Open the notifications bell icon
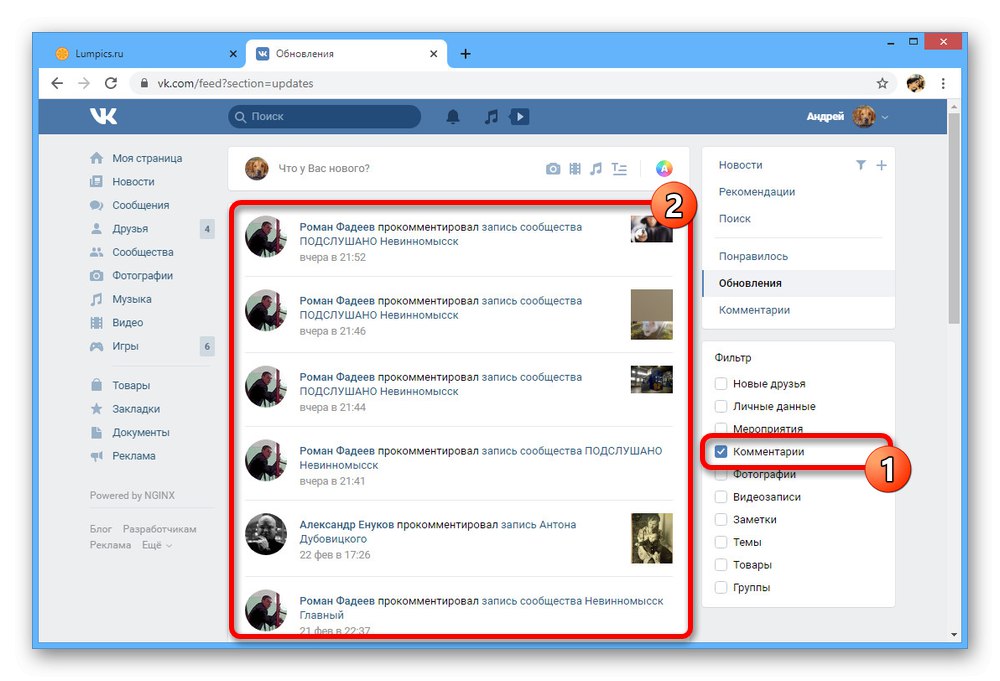Viewport: 1000px width, 681px height. pyautogui.click(x=453, y=117)
